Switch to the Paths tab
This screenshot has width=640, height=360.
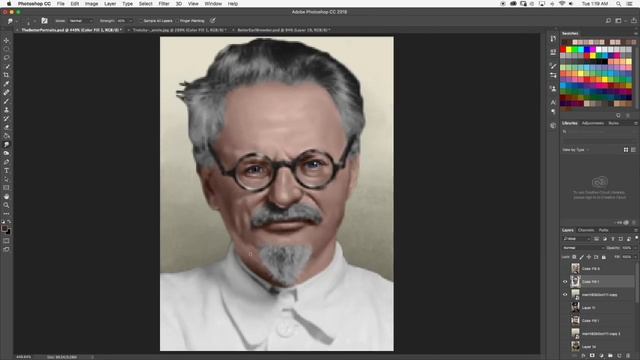[603, 230]
